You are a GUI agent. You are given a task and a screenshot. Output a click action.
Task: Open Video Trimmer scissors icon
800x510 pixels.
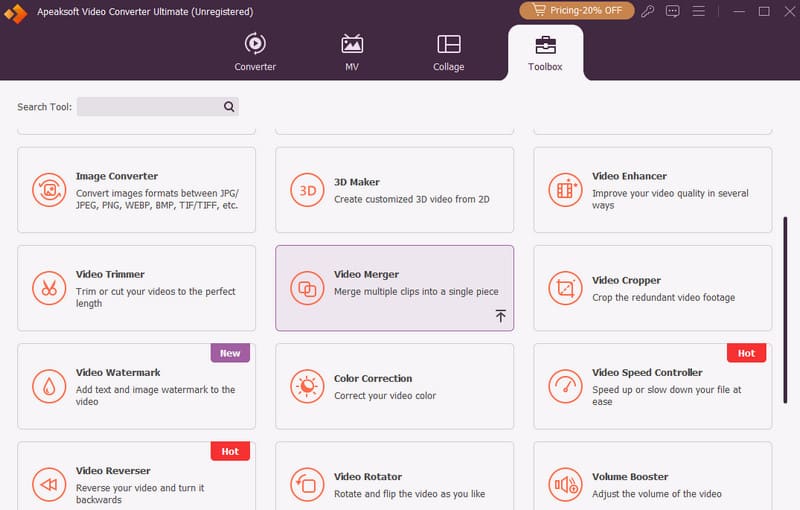click(x=48, y=288)
